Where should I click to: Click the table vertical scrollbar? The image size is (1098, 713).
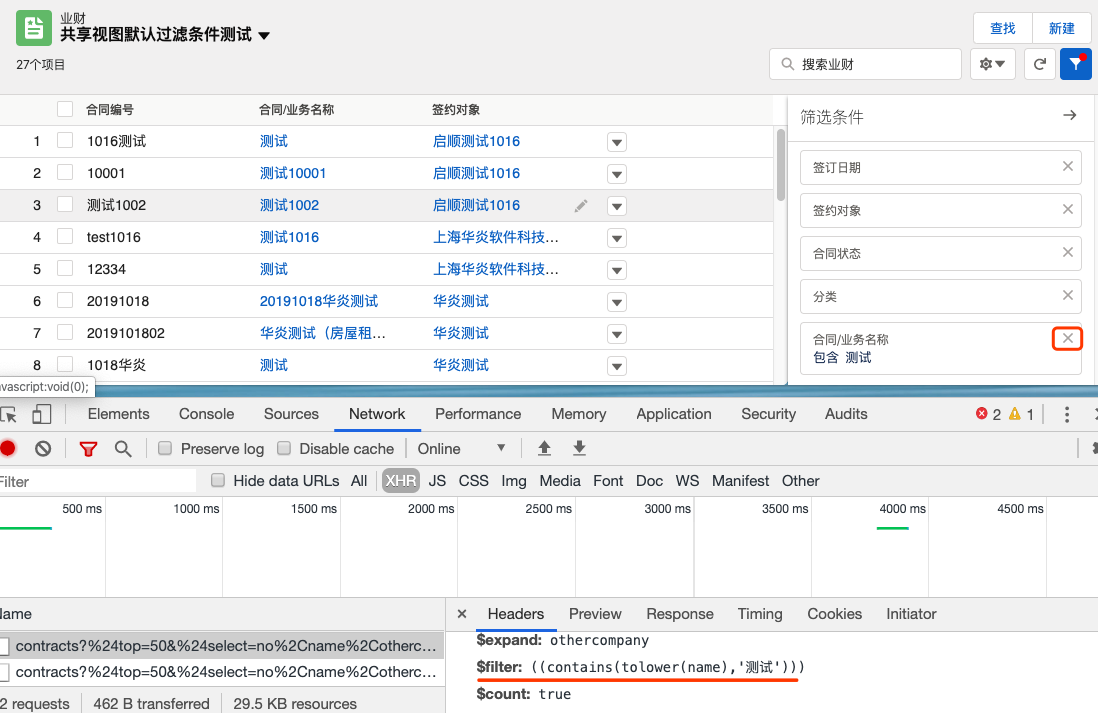click(x=780, y=165)
